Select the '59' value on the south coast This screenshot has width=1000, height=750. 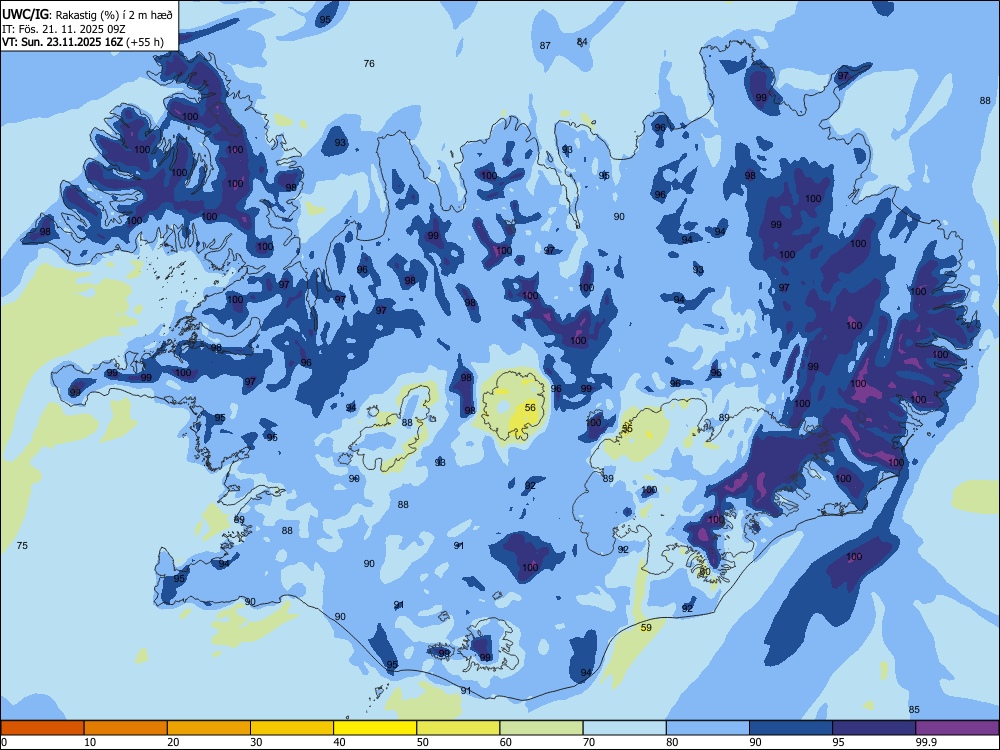[x=646, y=628]
